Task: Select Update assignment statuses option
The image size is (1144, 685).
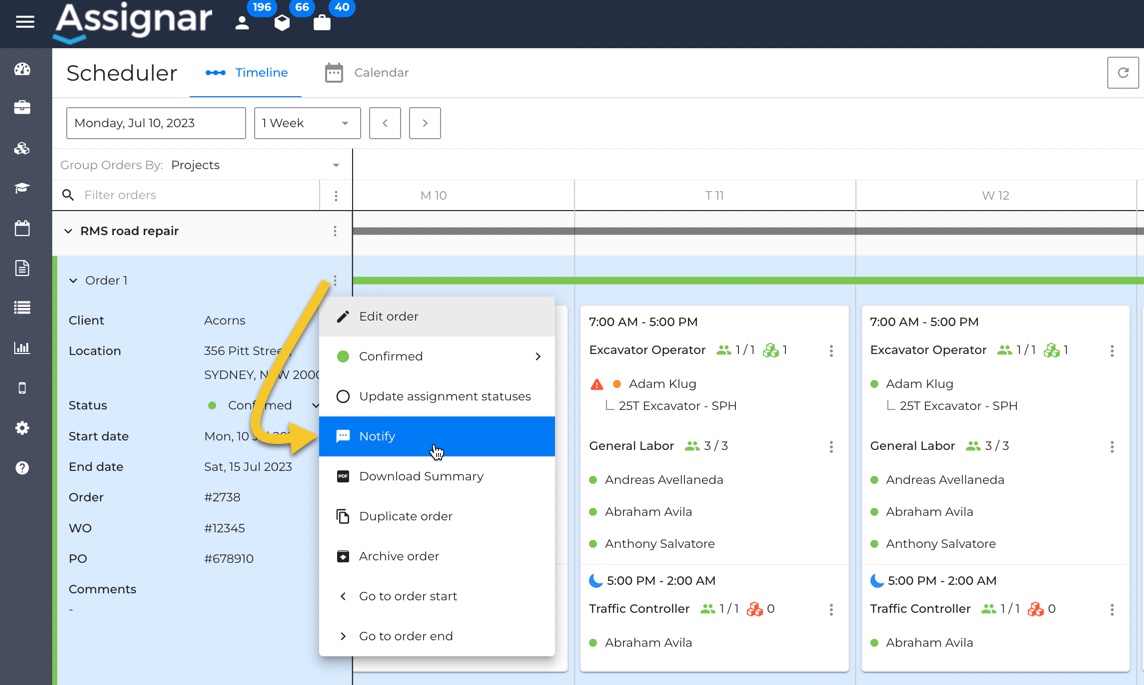Action: pyautogui.click(x=444, y=396)
